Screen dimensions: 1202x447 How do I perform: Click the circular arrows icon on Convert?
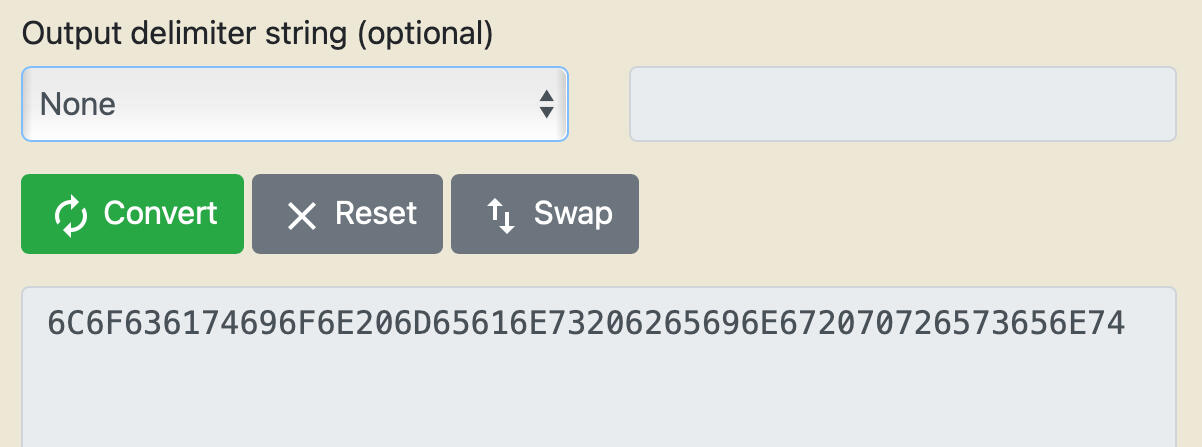[71, 214]
